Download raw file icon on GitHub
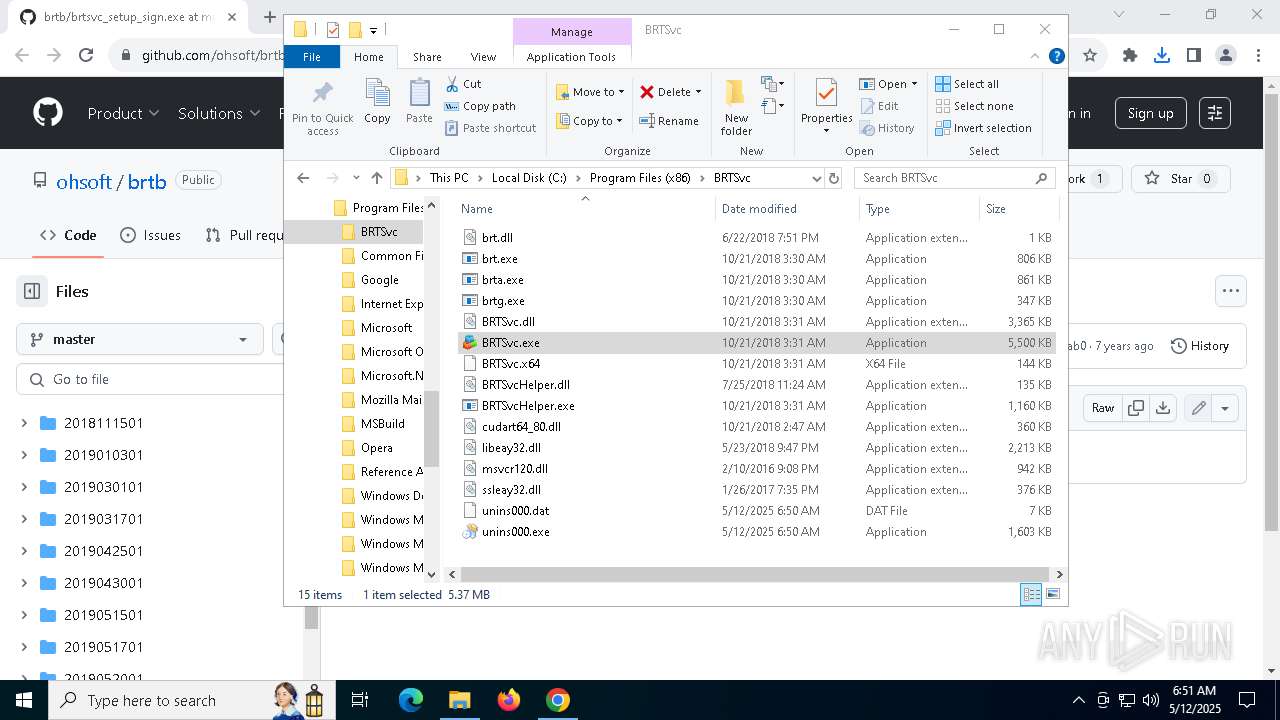Viewport: 1280px width, 720px height. coord(1162,408)
